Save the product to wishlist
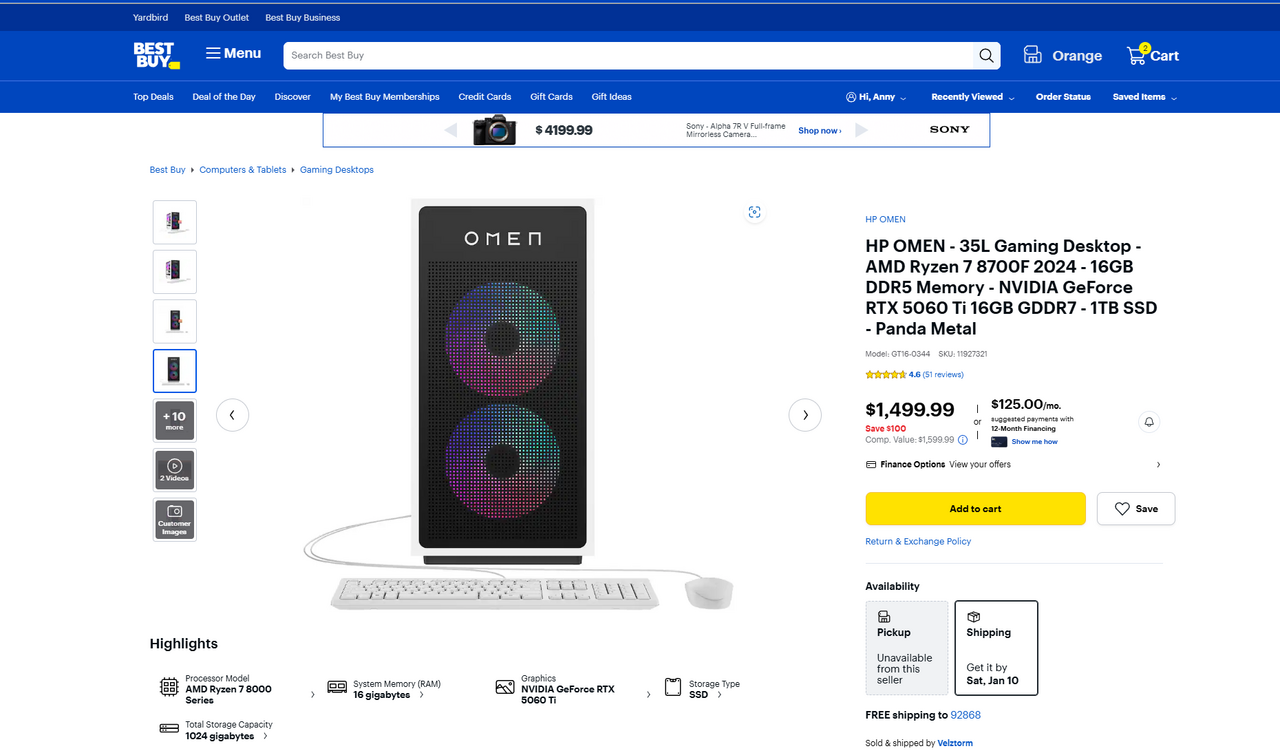1280x753 pixels. [1136, 509]
